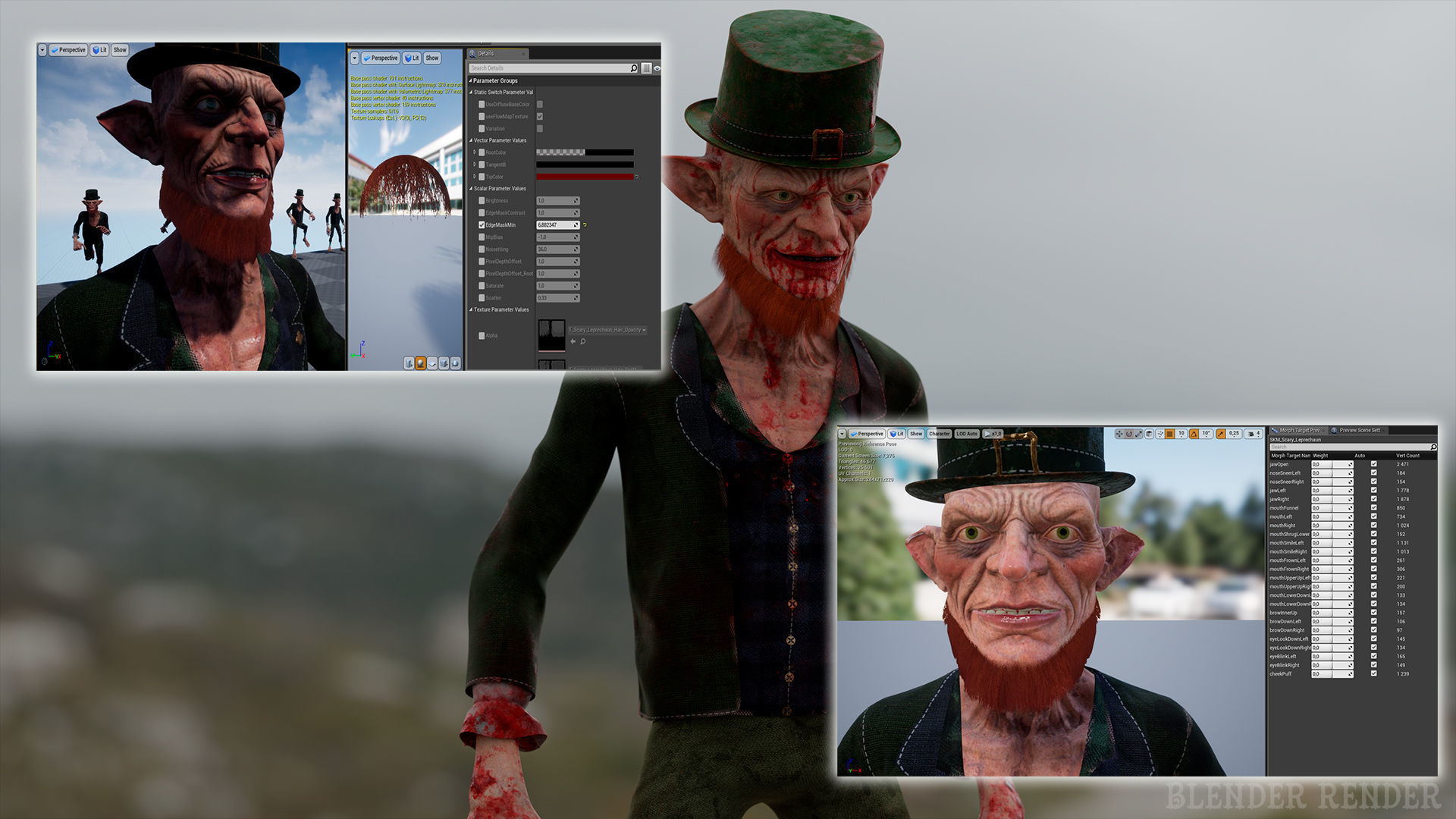The height and width of the screenshot is (819, 1456).
Task: Activate the rotate gizmo tool
Action: tap(1129, 434)
